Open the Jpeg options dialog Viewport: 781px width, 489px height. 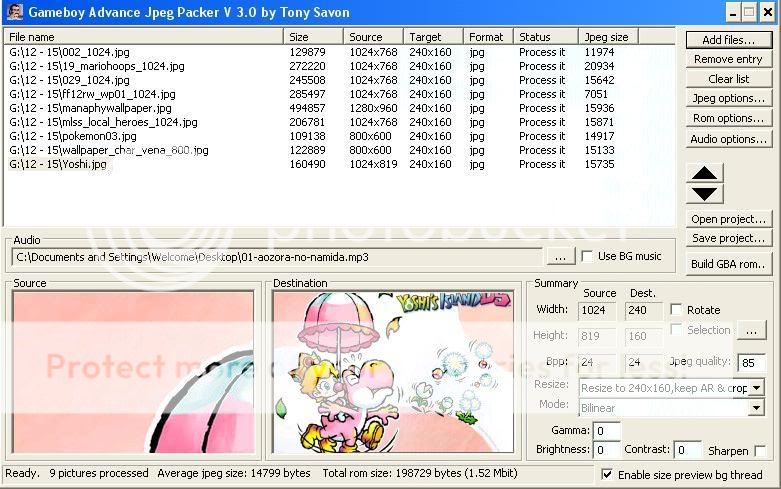coord(728,98)
